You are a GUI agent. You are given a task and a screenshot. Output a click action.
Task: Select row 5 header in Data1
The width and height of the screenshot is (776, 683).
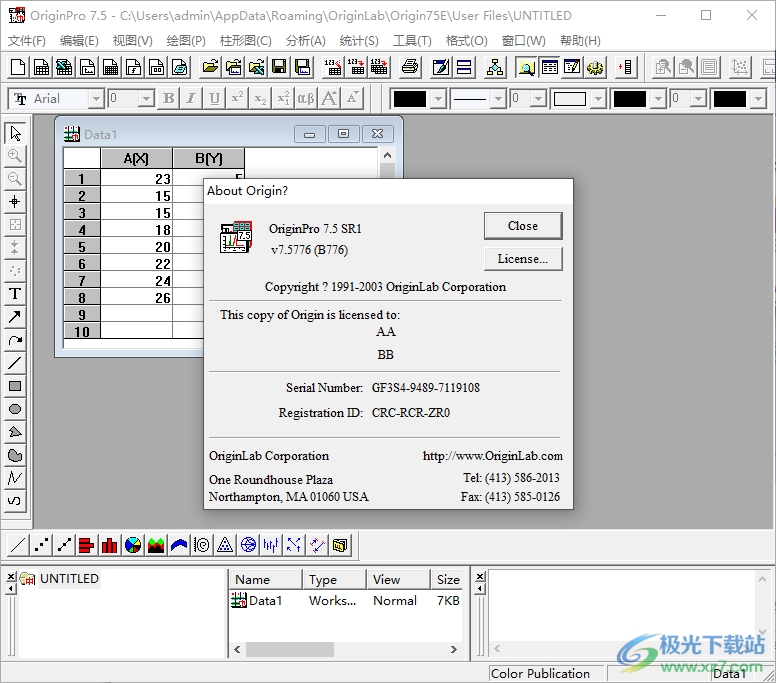coord(82,246)
